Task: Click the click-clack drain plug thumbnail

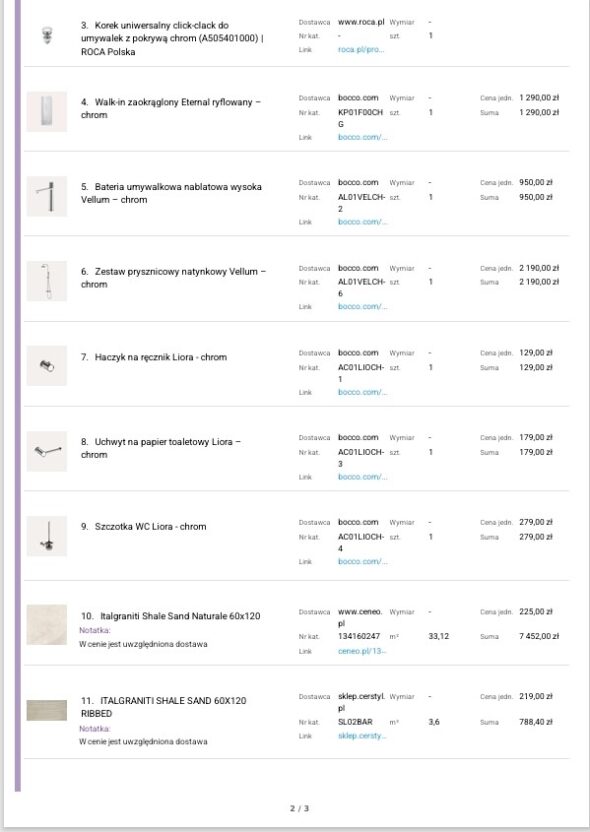Action: pos(47,36)
